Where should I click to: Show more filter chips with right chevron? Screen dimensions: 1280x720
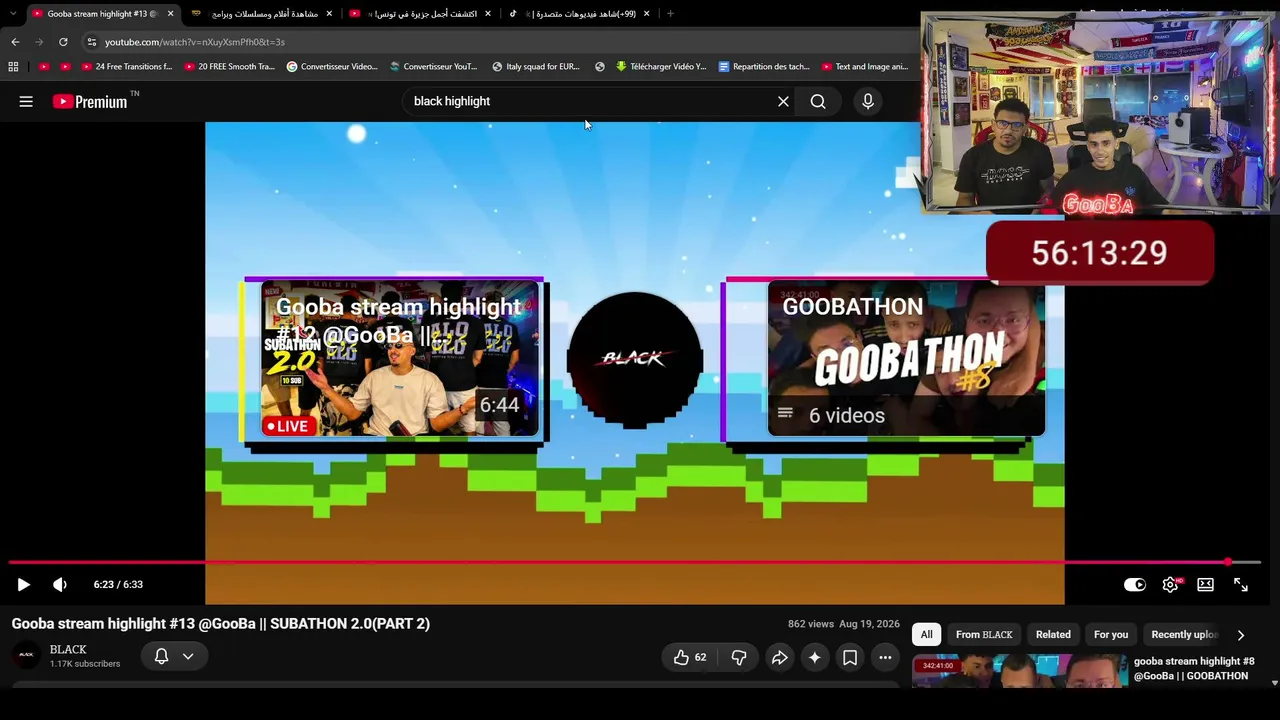click(1240, 635)
